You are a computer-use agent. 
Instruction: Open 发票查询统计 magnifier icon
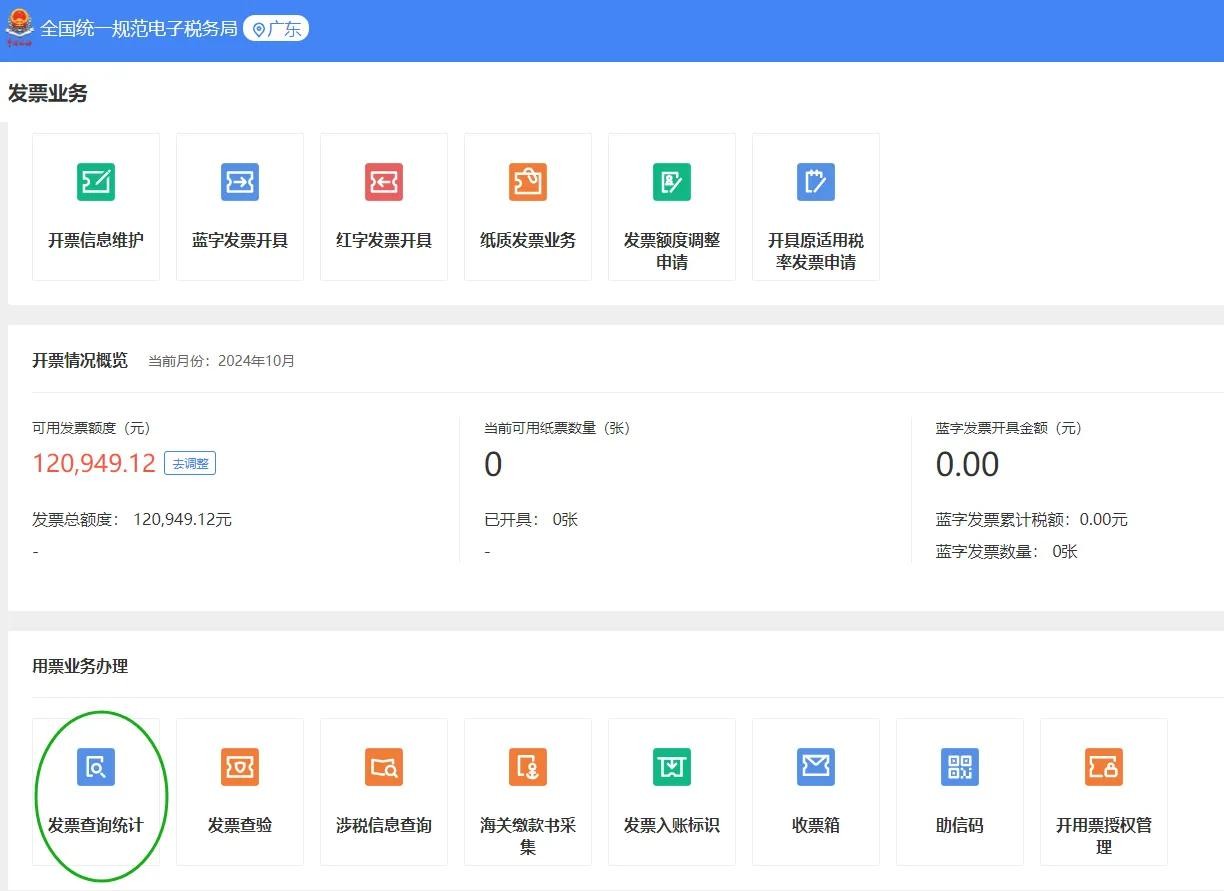(x=96, y=767)
